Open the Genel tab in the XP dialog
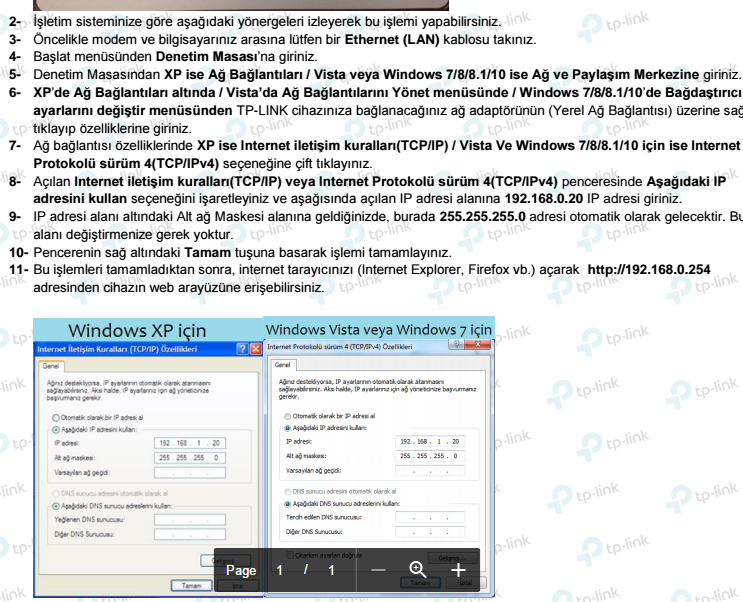The width and height of the screenshot is (743, 602). point(51,366)
